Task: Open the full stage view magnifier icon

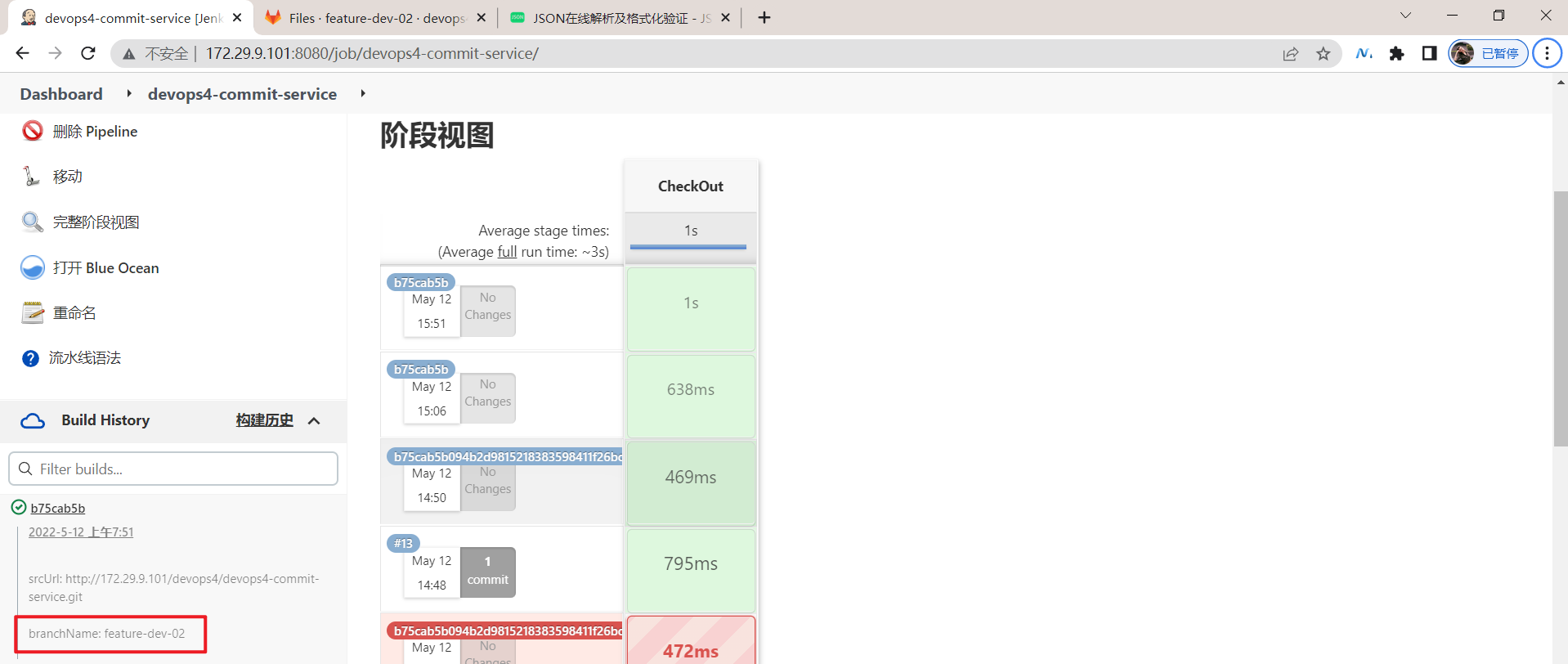Action: (33, 222)
